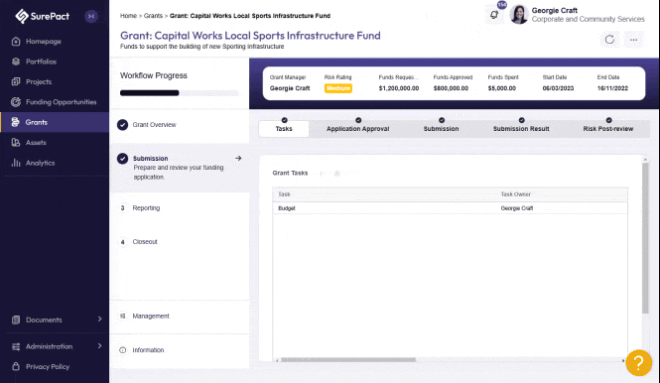Click the Submission step arrow icon
The image size is (660, 383).
point(238,158)
